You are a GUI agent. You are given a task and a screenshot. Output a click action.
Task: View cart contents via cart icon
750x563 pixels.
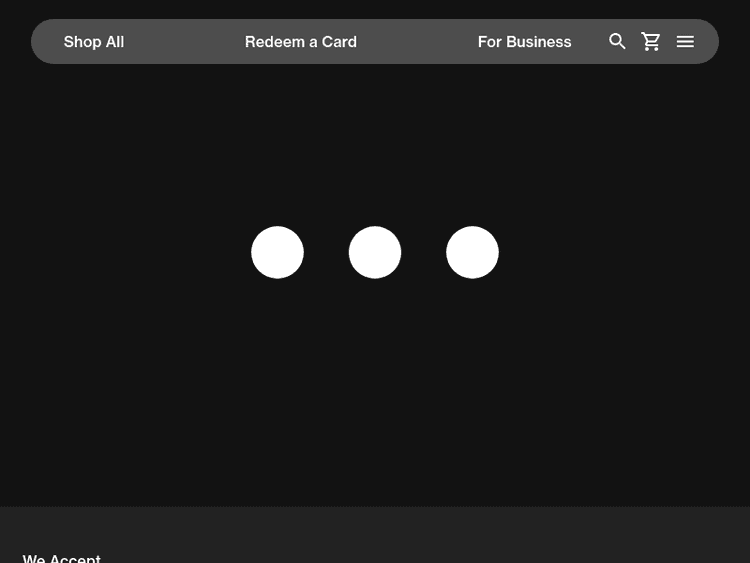pyautogui.click(x=651, y=41)
